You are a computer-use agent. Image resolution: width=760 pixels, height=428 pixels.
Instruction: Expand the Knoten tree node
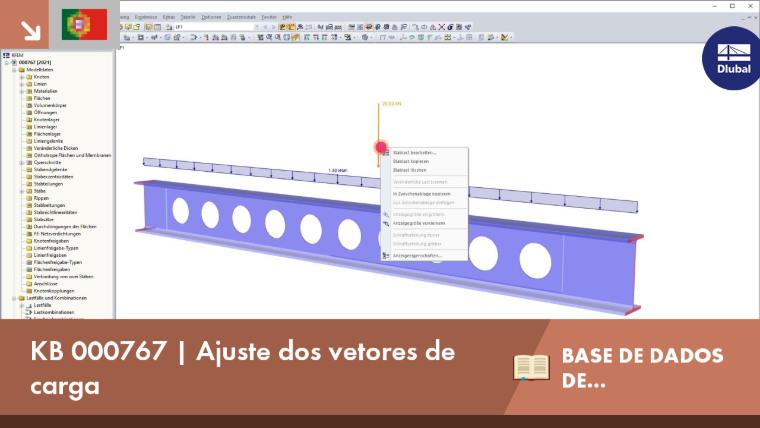(21, 77)
